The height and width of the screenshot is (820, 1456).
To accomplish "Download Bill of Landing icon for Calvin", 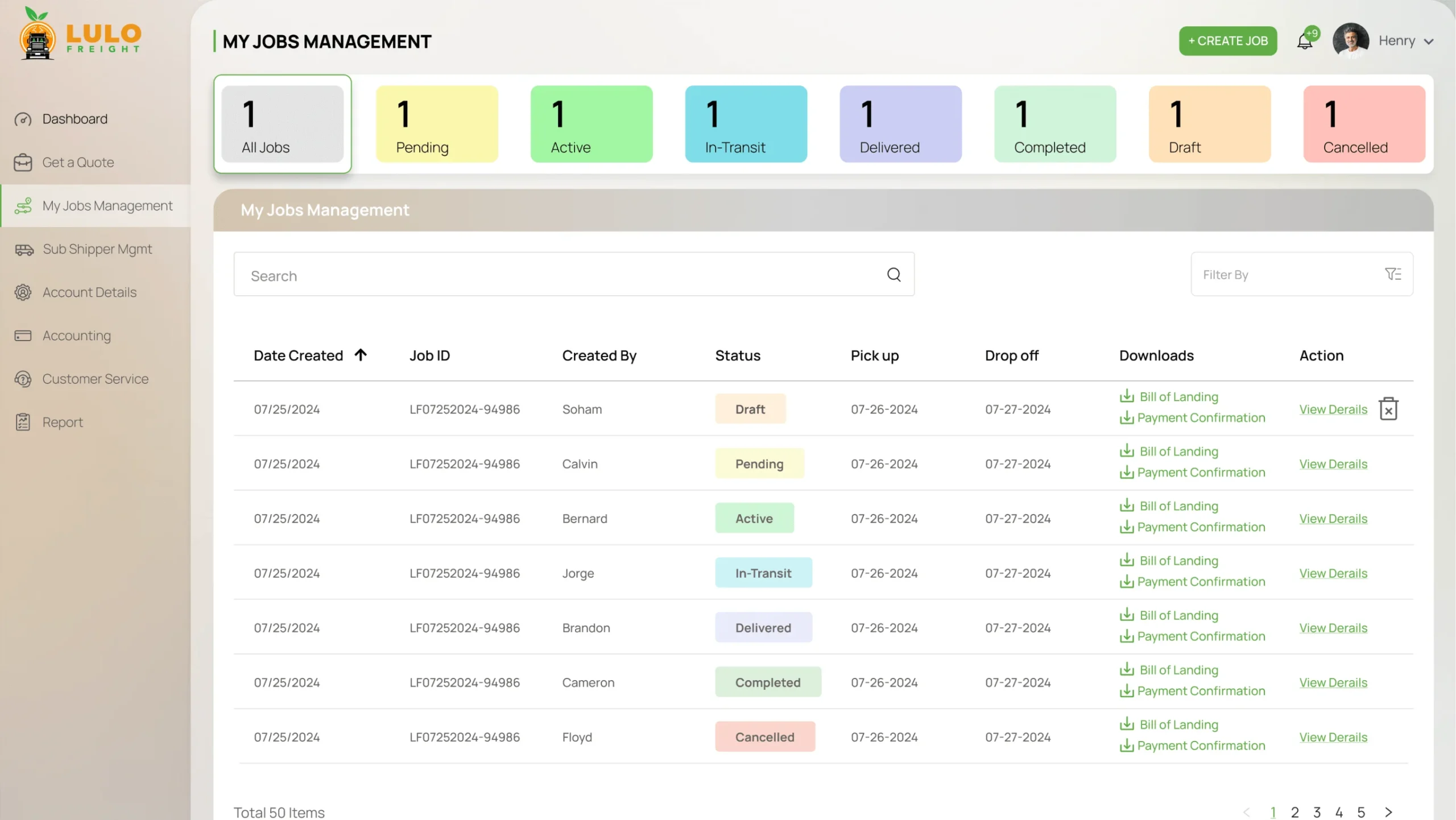I will click(1127, 450).
